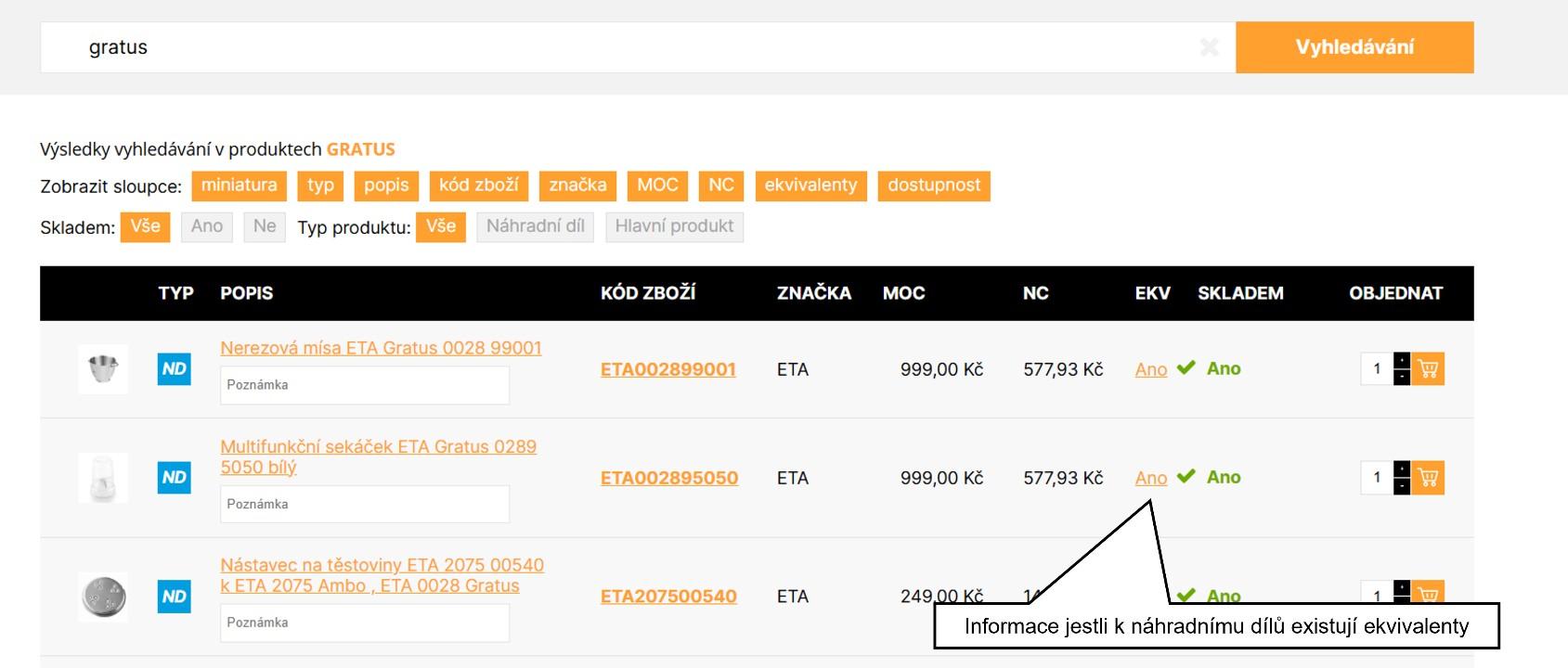Select Skladem filter Ne
Viewport: 1568px width, 668px height.
pos(265,227)
